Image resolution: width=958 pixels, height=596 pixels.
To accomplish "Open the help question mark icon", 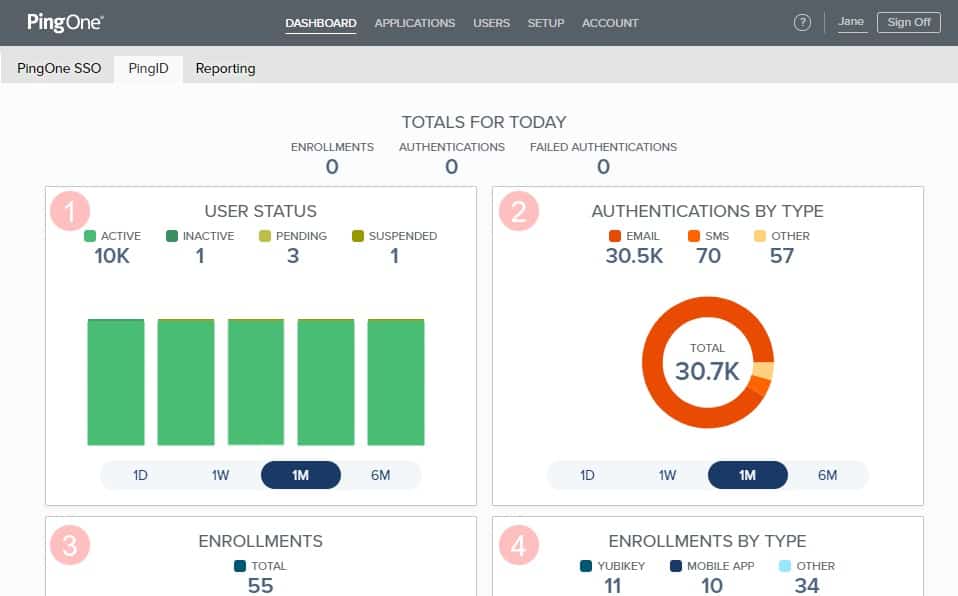I will [x=802, y=23].
